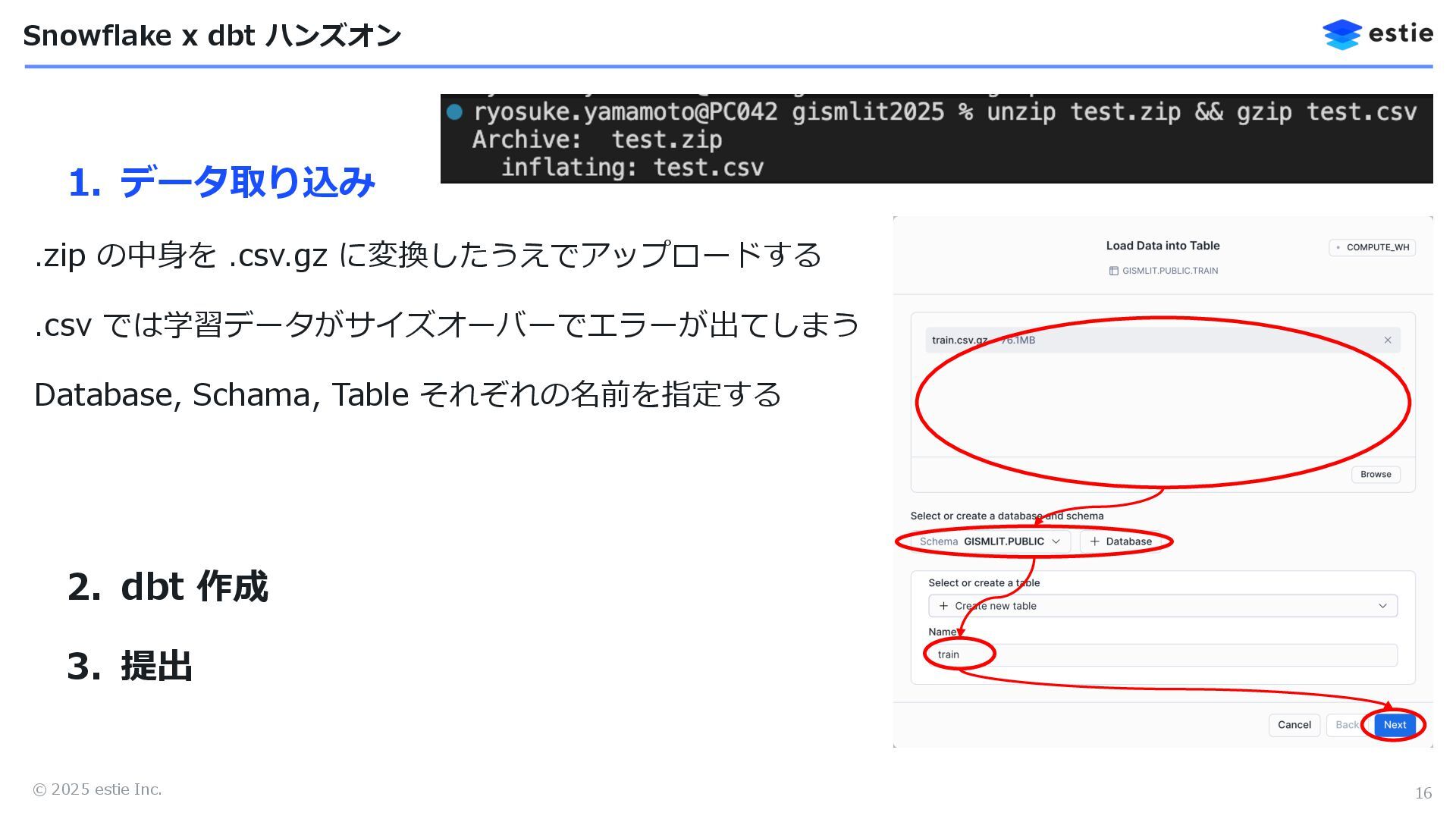
Task: Click the Load Data into Table title
Action: (x=1162, y=246)
